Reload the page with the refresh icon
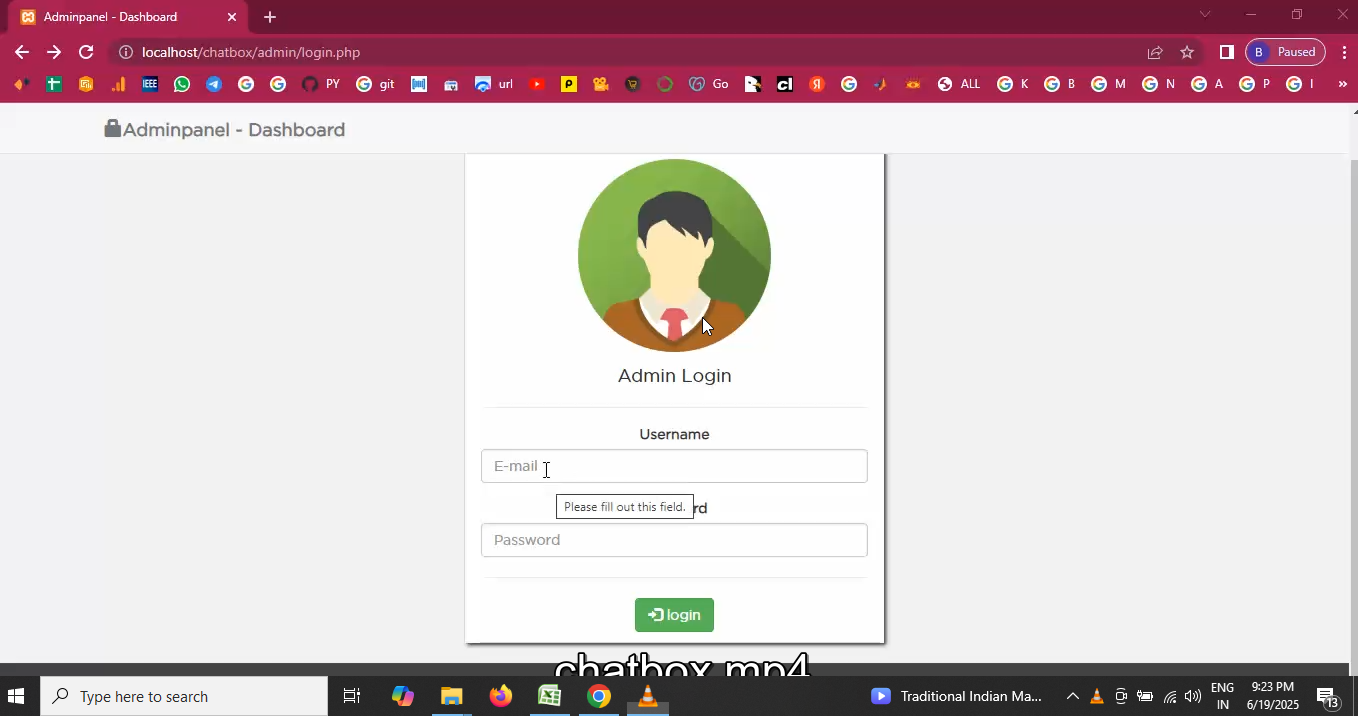Viewport: 1358px width, 716px height. (86, 52)
